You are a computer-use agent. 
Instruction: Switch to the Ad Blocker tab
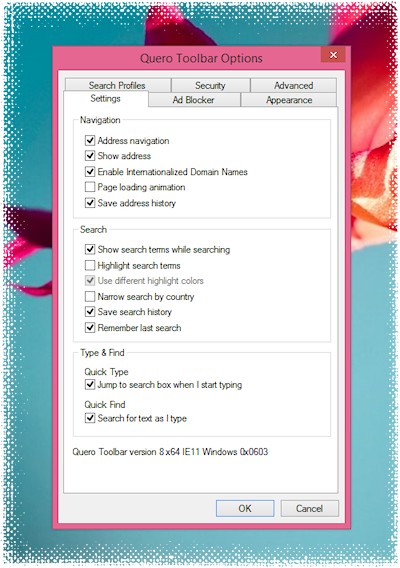tap(193, 100)
